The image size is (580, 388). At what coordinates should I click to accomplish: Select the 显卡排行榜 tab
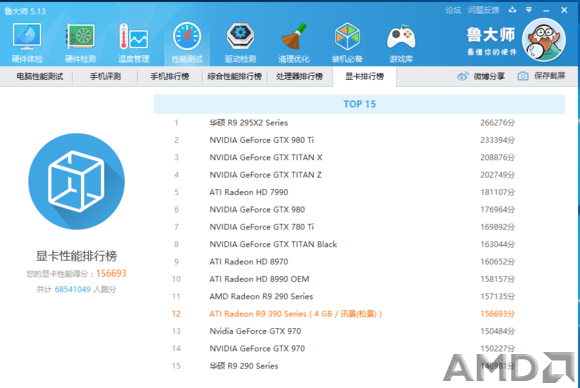[x=364, y=77]
